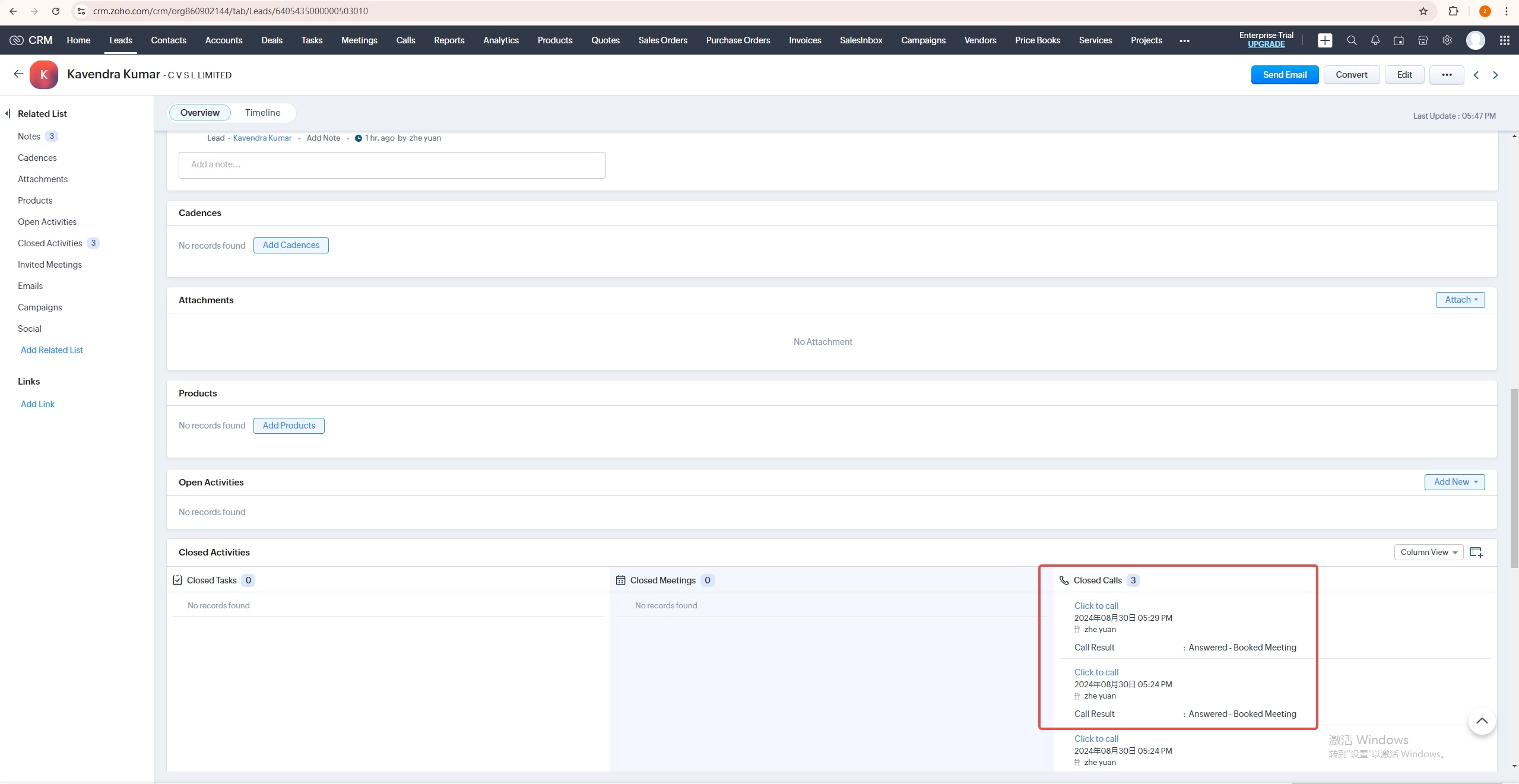
Task: Jump to Closed Activities in Related List
Action: [x=50, y=243]
